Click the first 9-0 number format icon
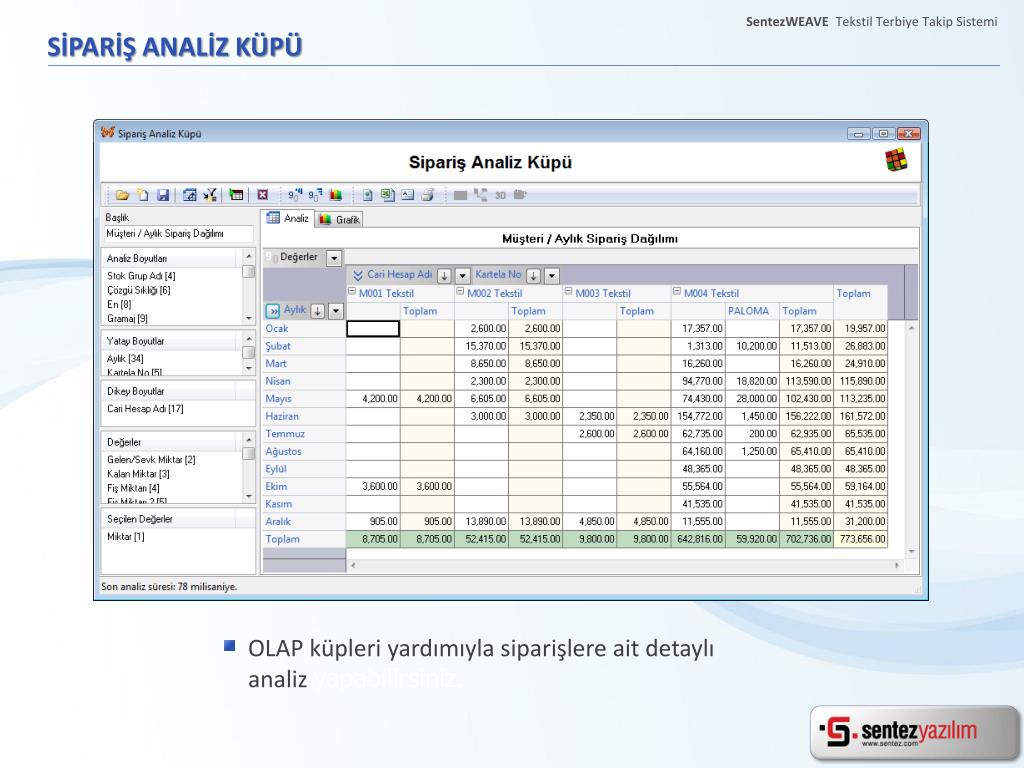The width and height of the screenshot is (1024, 768). (295, 195)
